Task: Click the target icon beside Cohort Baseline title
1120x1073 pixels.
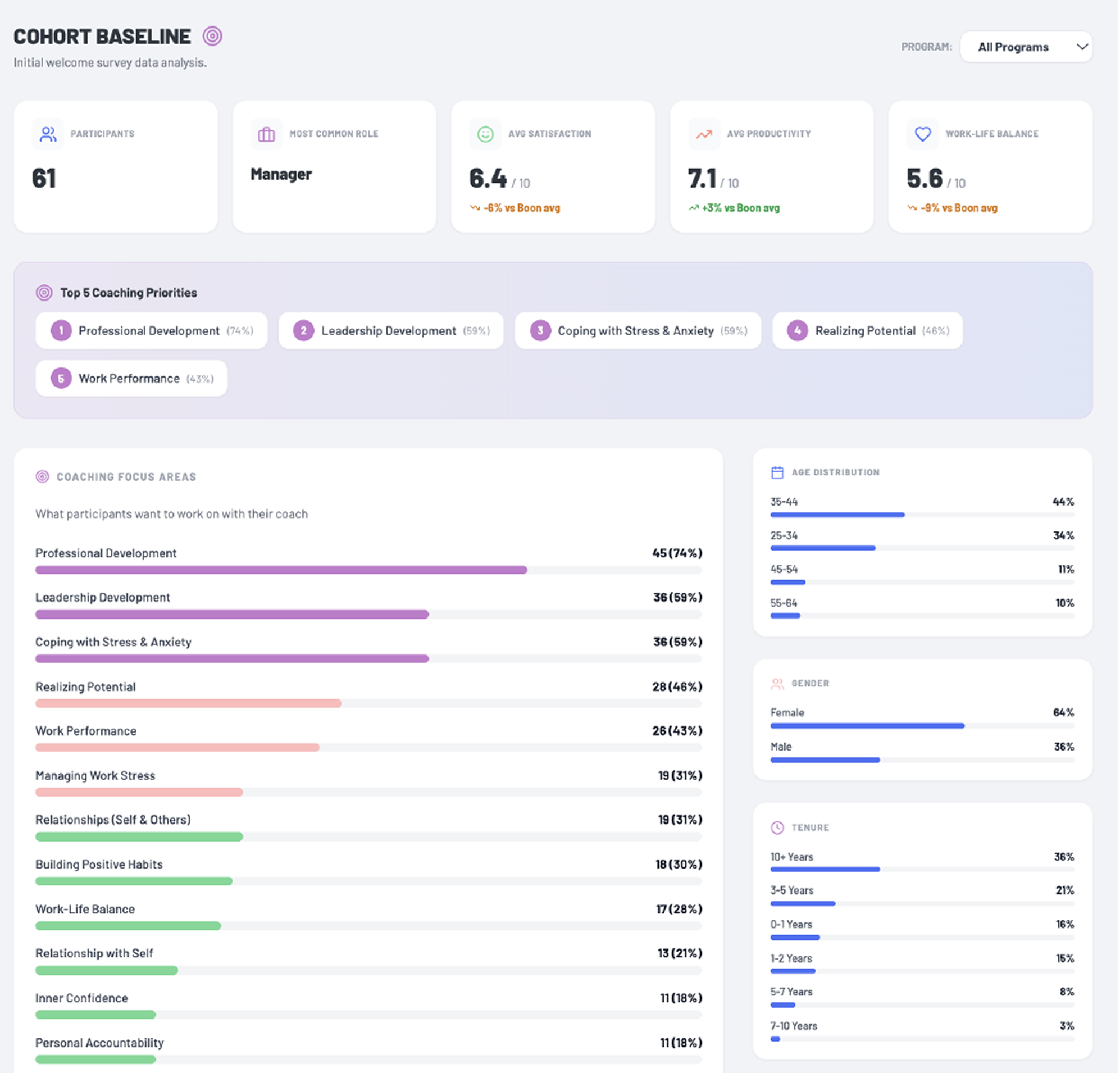Action: click(x=212, y=36)
